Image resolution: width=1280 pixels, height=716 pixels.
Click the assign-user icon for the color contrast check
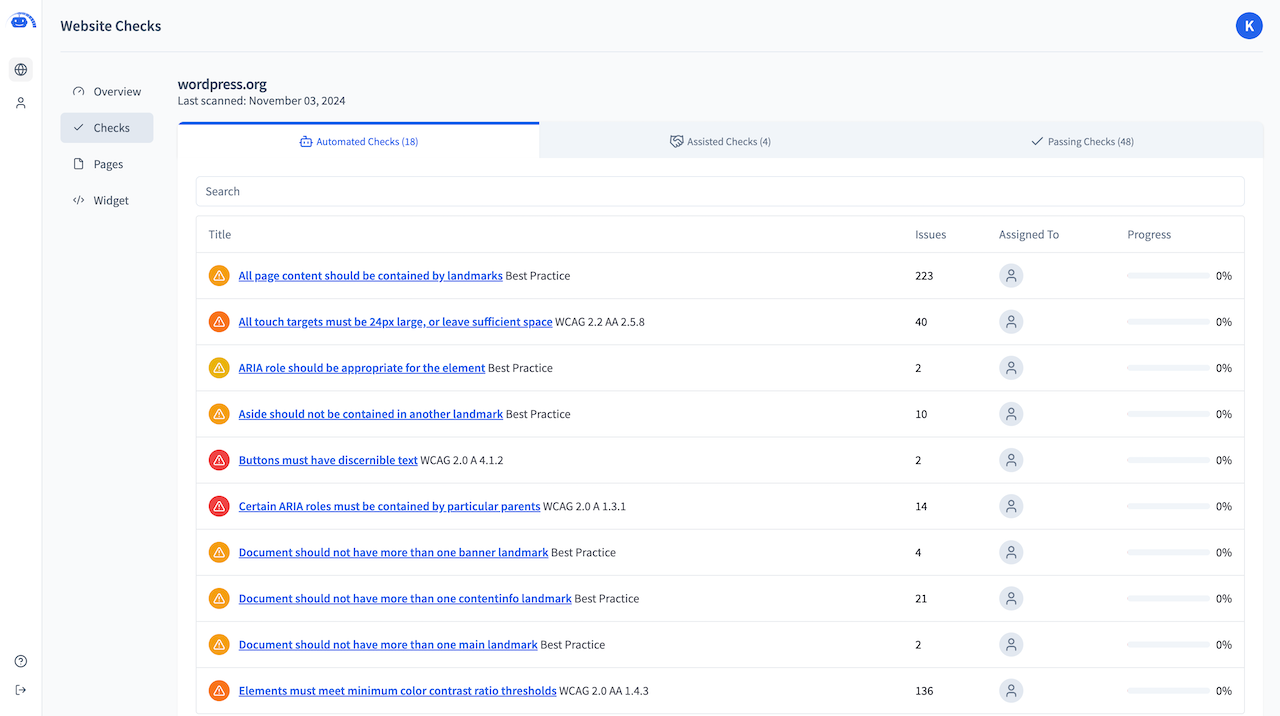pyautogui.click(x=1010, y=690)
